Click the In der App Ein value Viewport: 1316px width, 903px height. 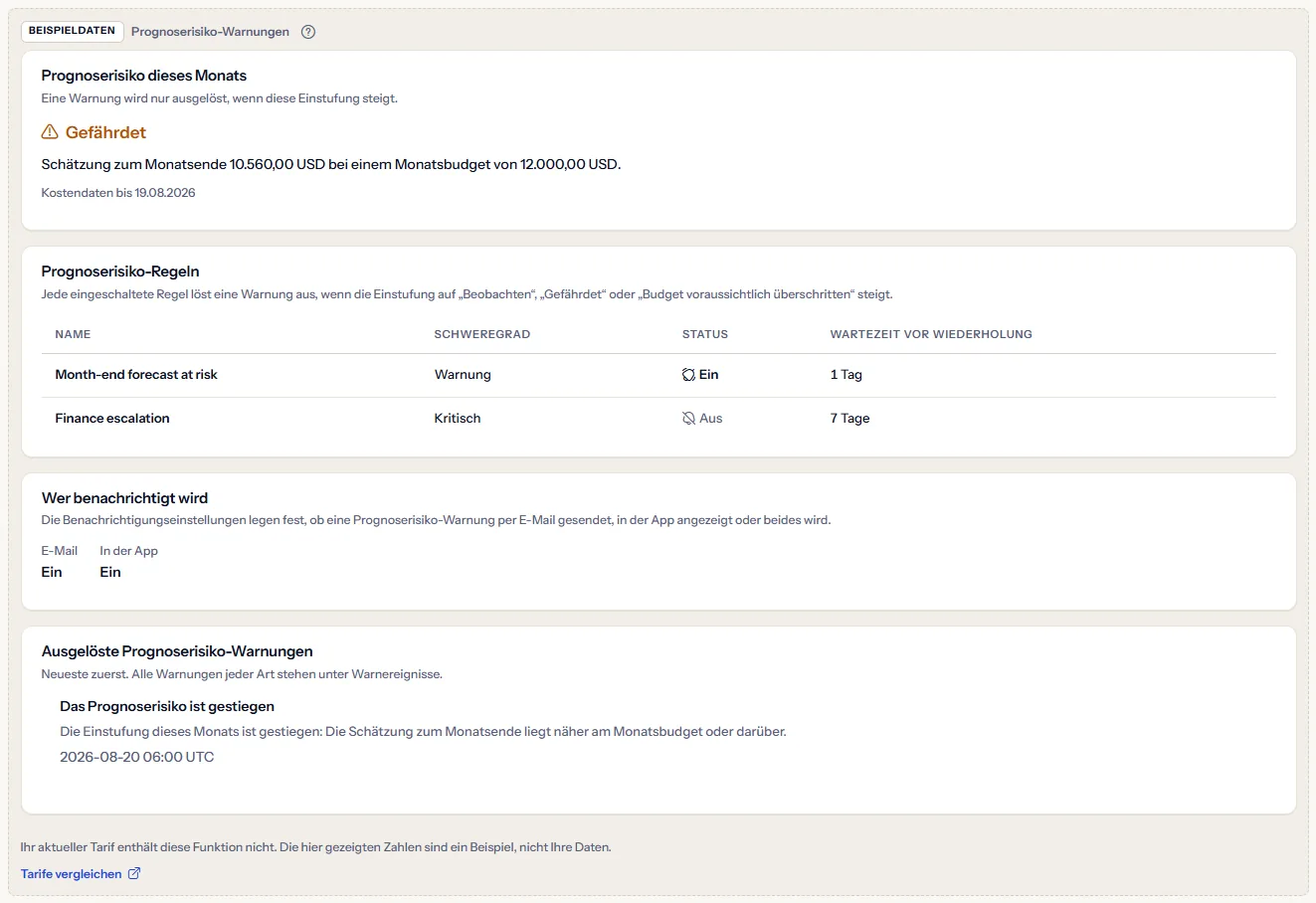pyautogui.click(x=110, y=573)
